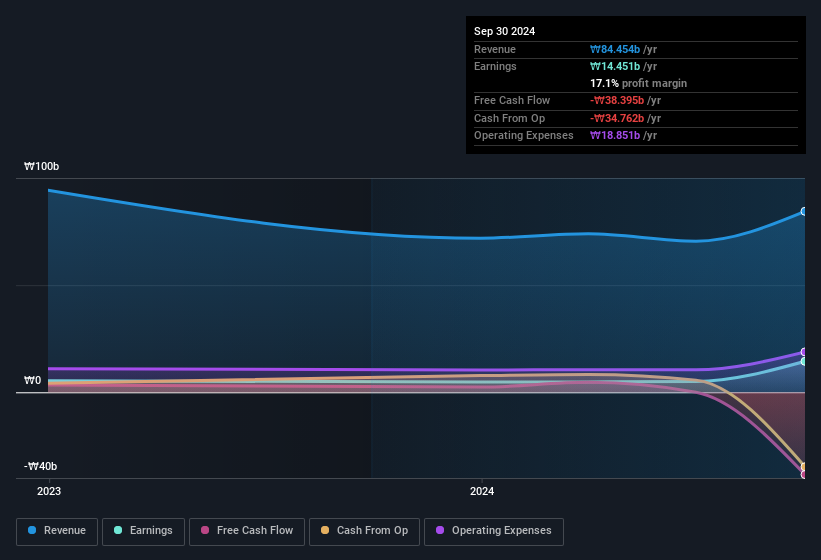The width and height of the screenshot is (821, 560).
Task: Click the ₩100b y-axis label
Action: (x=42, y=166)
